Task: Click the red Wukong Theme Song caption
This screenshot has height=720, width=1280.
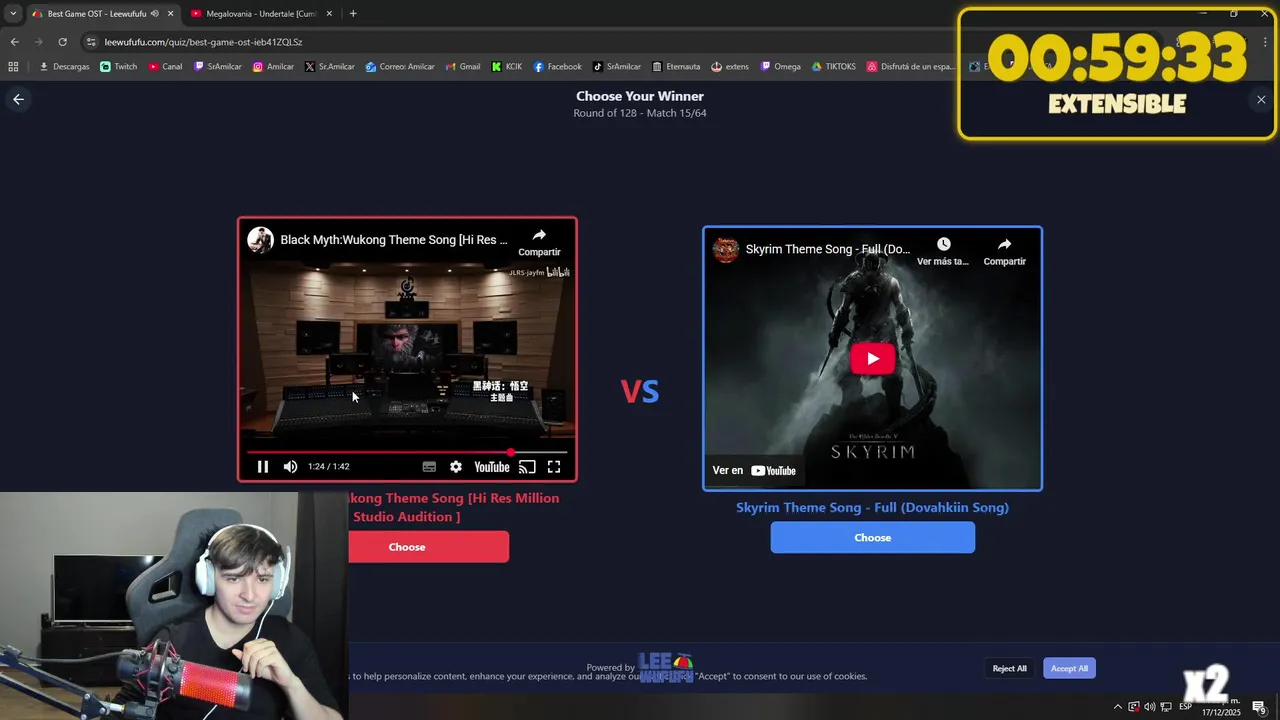Action: pyautogui.click(x=453, y=507)
